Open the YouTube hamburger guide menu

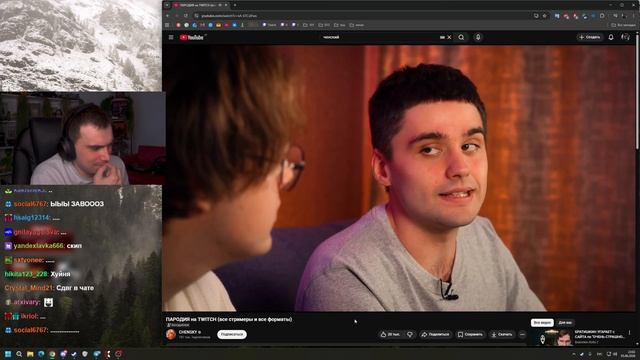(171, 37)
